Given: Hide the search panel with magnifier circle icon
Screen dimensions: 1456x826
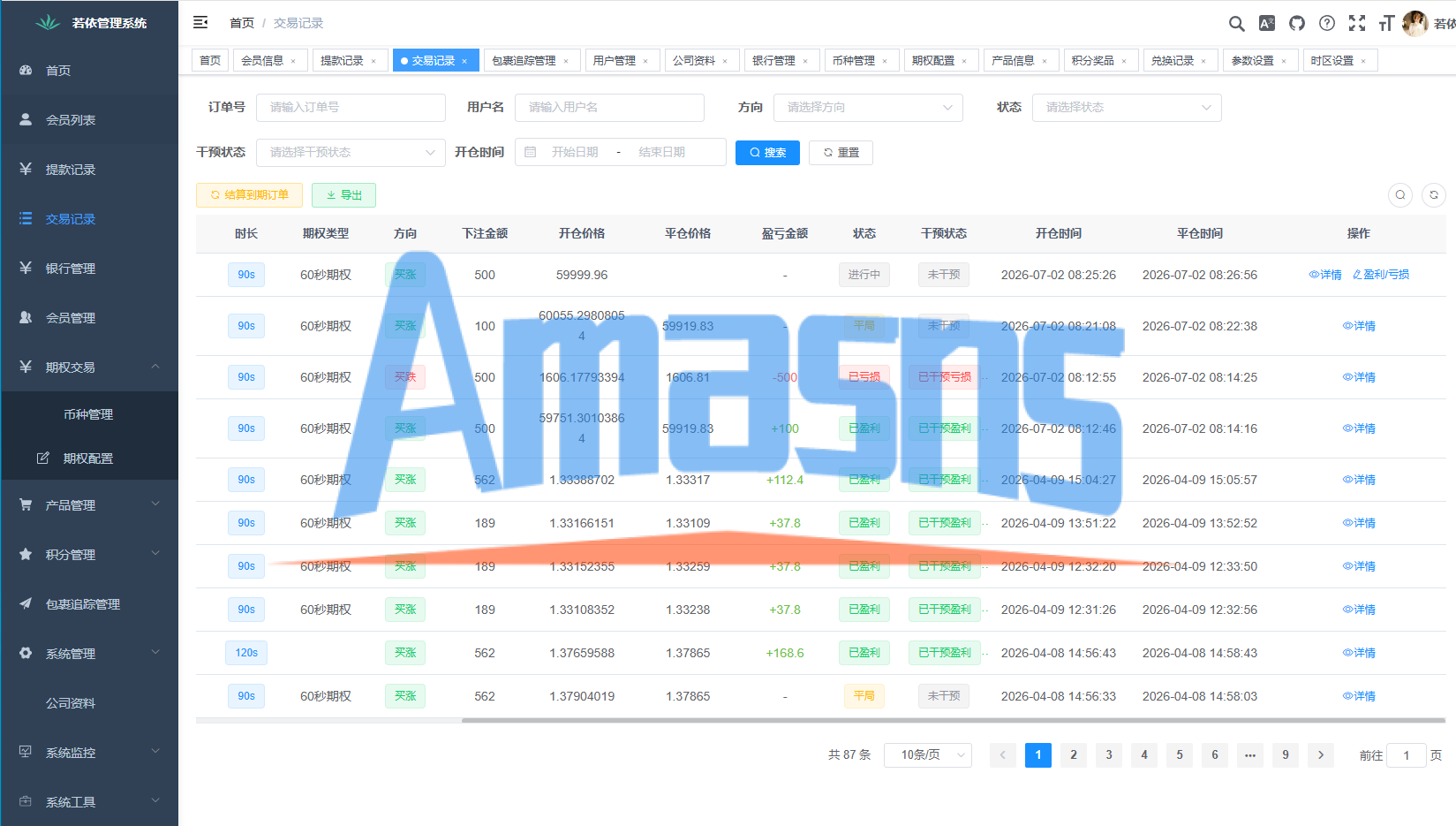Looking at the screenshot, I should pos(1400,195).
